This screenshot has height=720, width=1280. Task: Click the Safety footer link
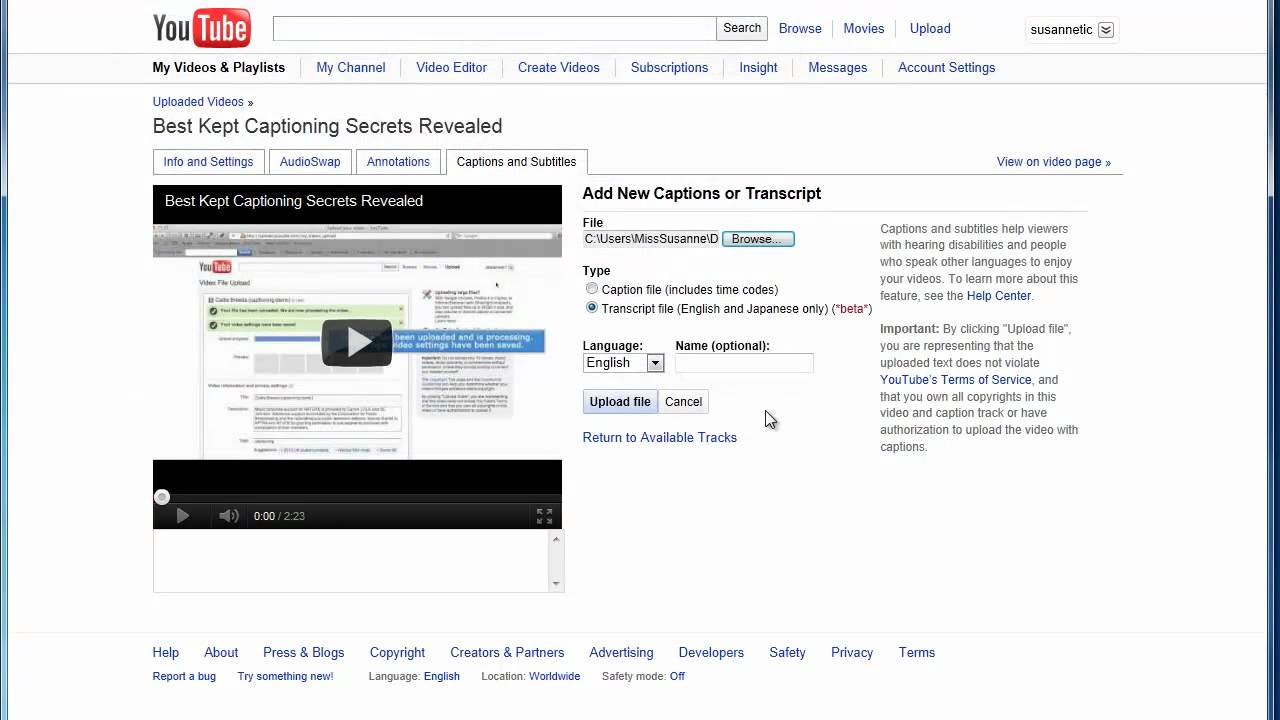(787, 653)
